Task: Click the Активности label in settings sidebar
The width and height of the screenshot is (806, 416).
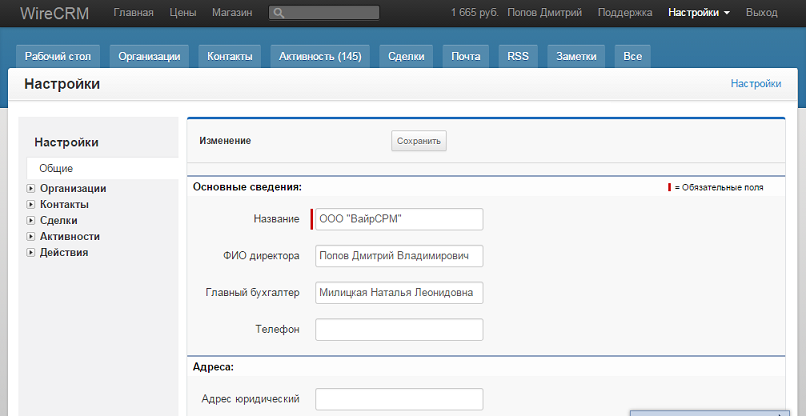Action: point(70,237)
